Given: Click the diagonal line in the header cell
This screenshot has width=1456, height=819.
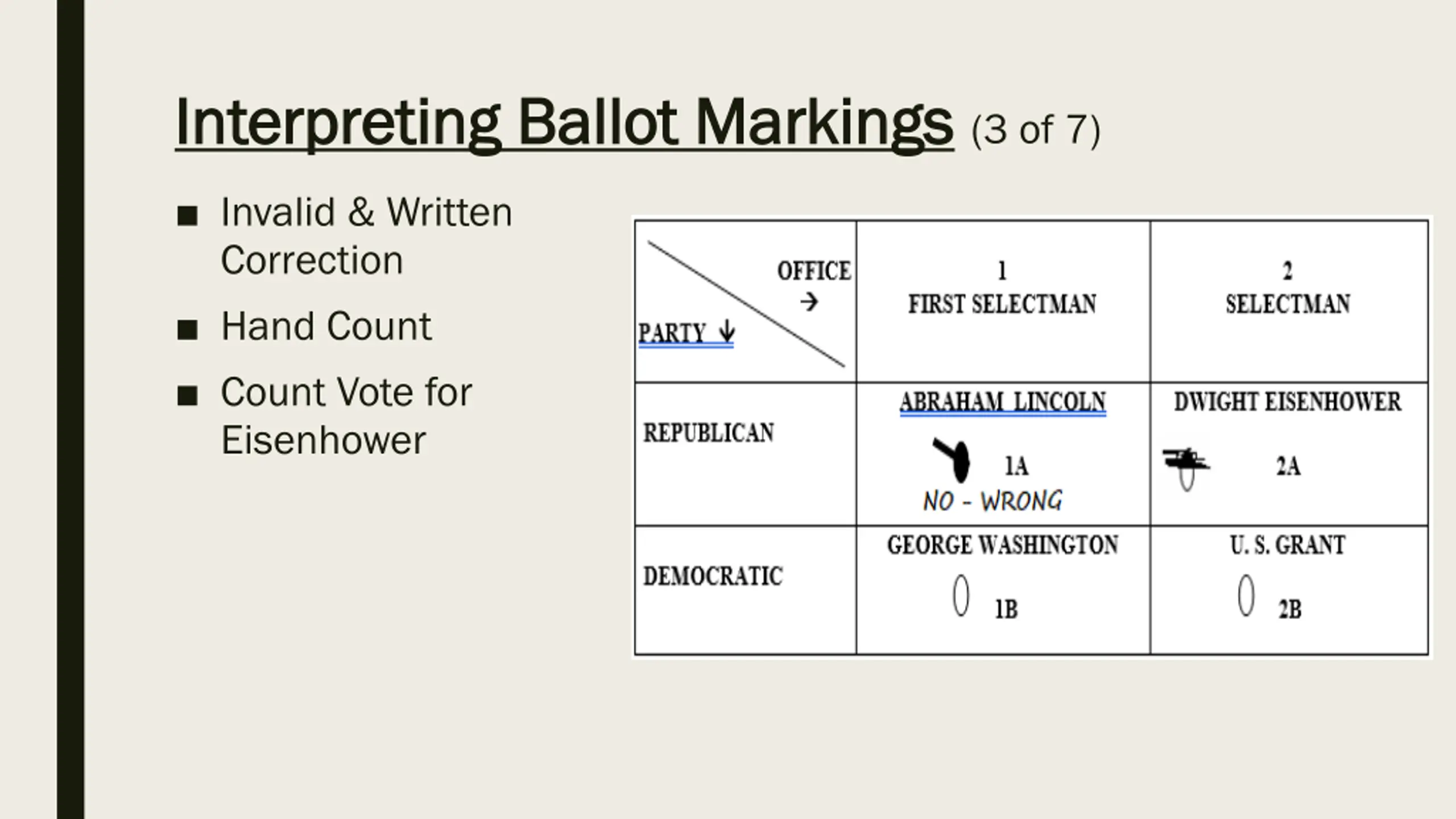Looking at the screenshot, I should (745, 304).
